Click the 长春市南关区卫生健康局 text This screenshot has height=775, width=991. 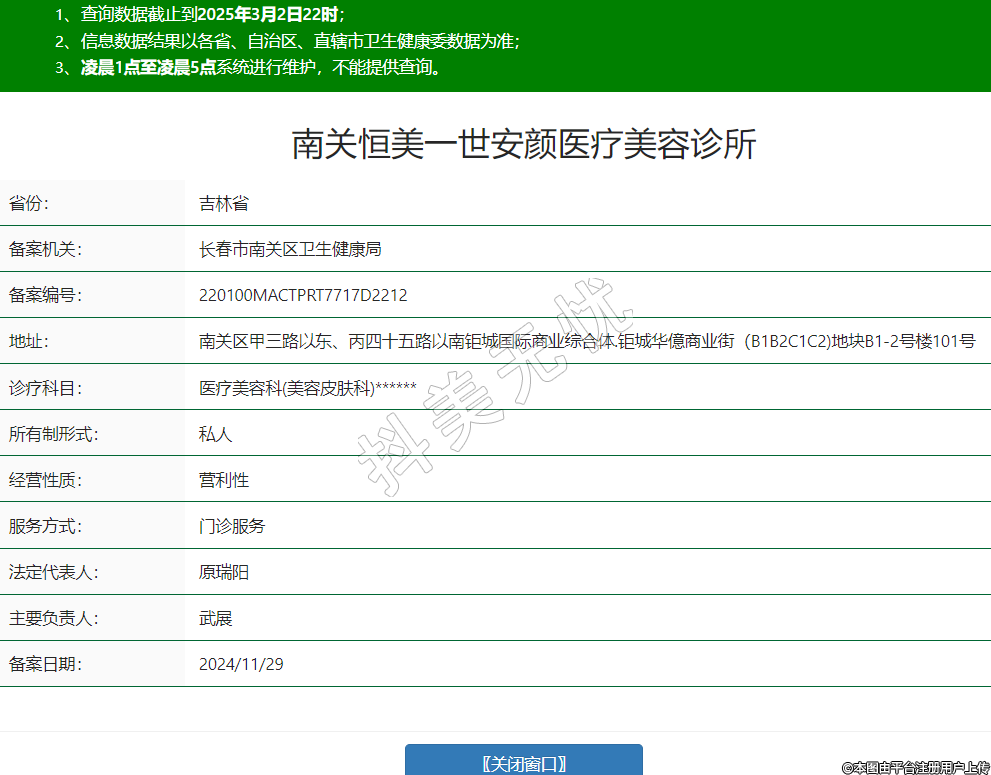(290, 249)
